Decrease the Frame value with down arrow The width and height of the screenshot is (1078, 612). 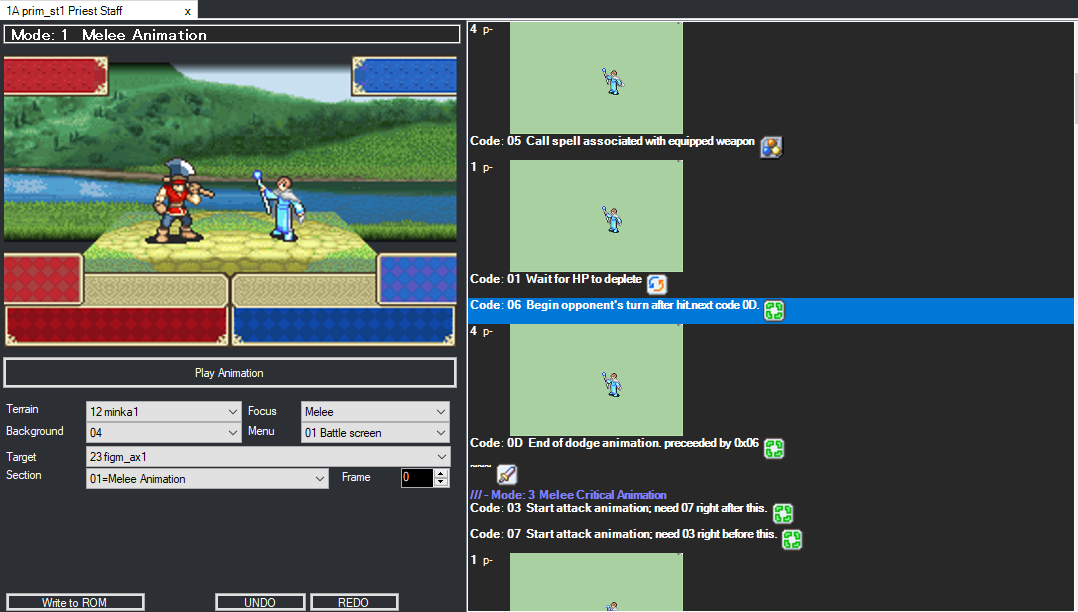(441, 482)
